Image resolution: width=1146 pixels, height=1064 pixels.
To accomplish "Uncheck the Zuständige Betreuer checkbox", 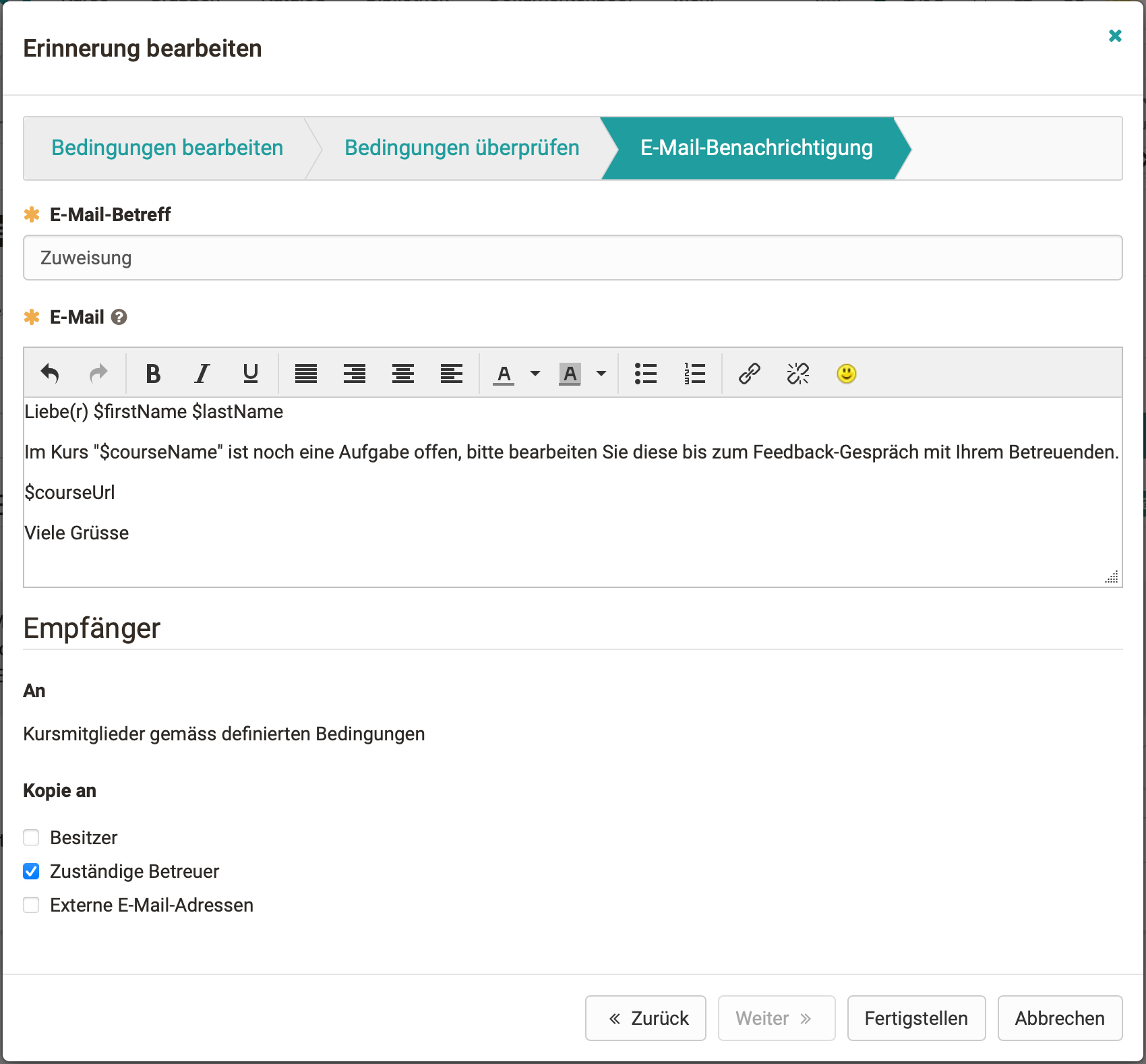I will pos(31,871).
